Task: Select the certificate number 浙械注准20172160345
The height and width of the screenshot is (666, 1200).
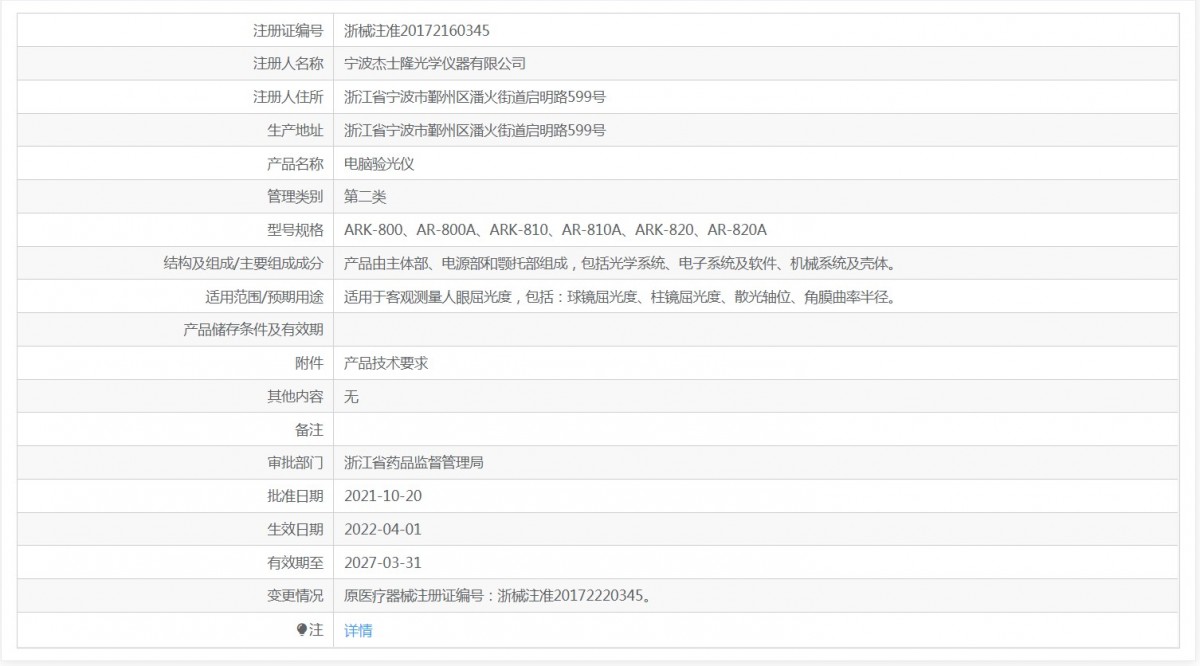Action: [417, 31]
